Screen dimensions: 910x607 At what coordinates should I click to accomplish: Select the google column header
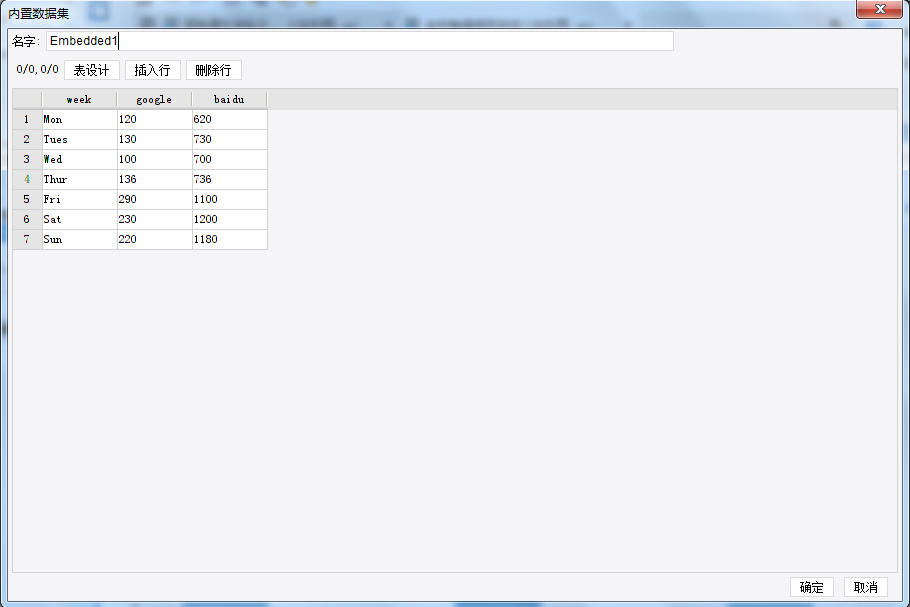click(154, 99)
